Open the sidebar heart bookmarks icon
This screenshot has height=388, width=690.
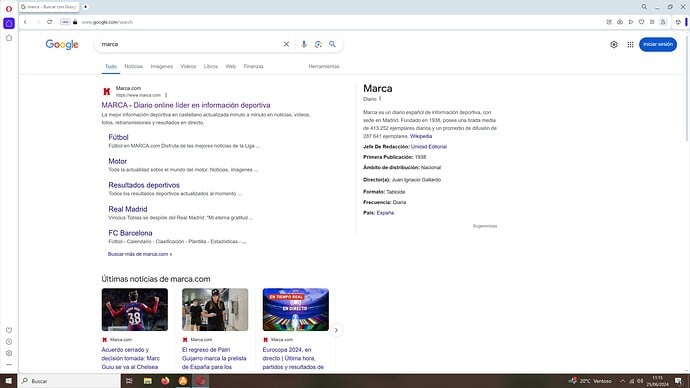[9, 330]
